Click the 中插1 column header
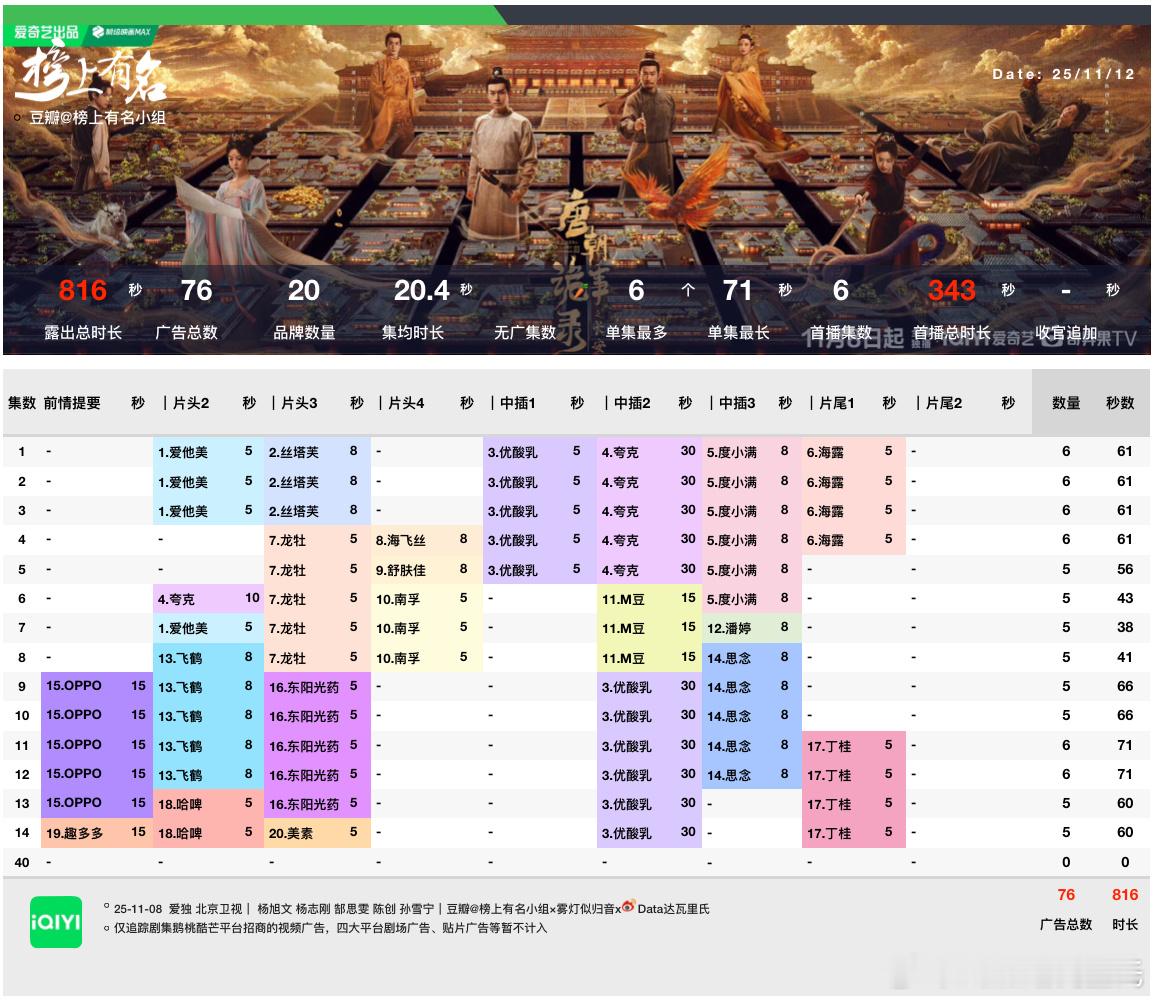This screenshot has height=1000, width=1154. 517,403
